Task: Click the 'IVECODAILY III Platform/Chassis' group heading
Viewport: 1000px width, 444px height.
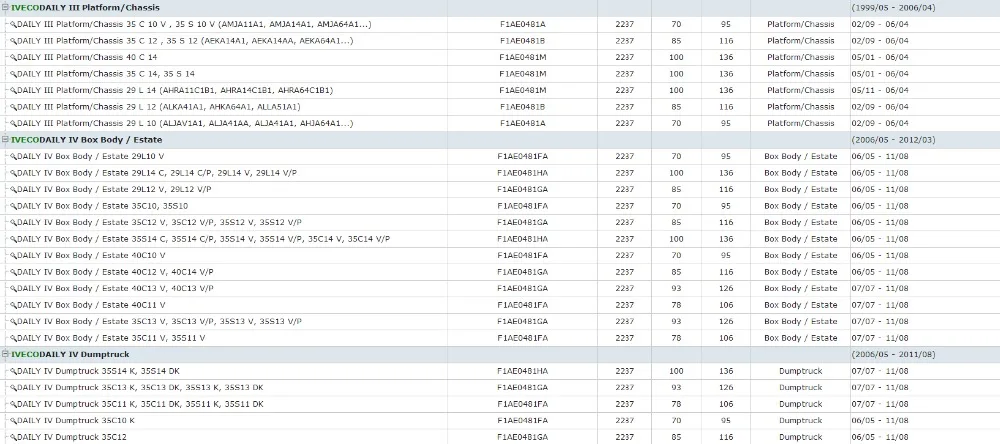Action: click(x=85, y=8)
